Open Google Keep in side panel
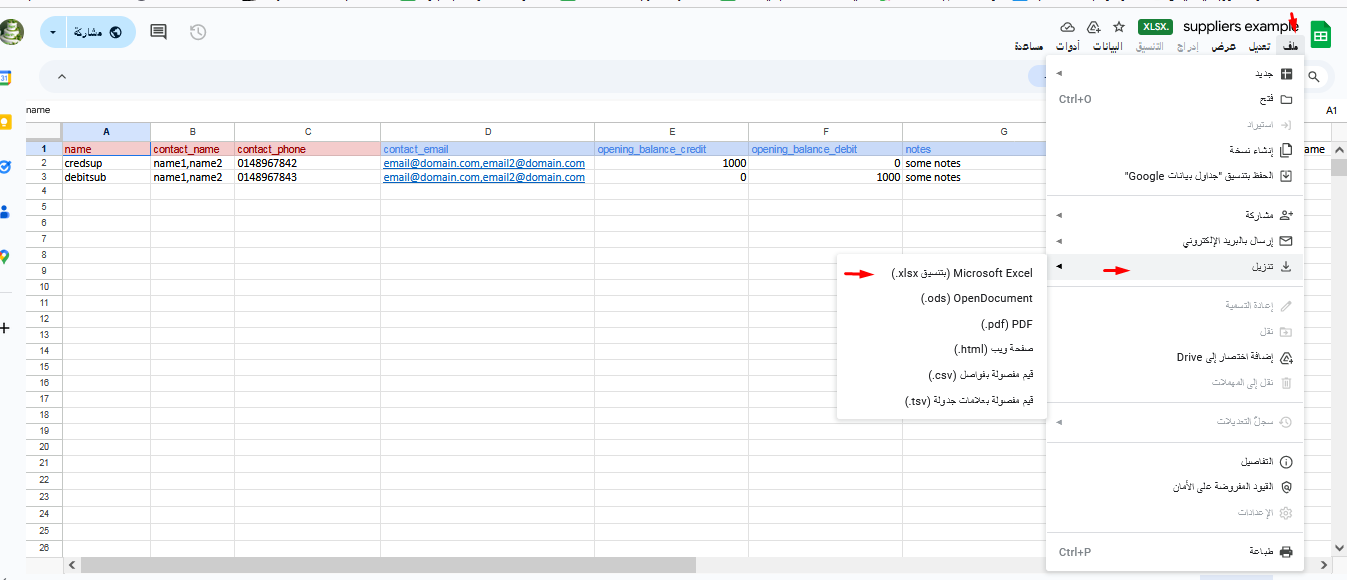The height and width of the screenshot is (580, 1347). pyautogui.click(x=5, y=122)
